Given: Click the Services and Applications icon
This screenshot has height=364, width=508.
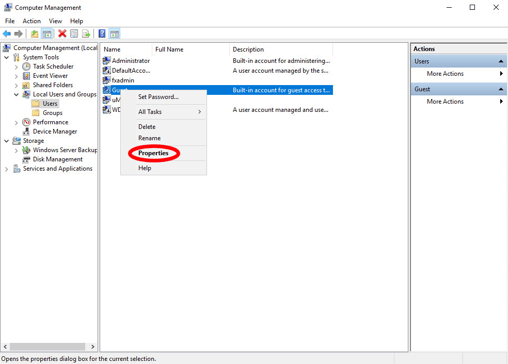Looking at the screenshot, I should (17, 169).
